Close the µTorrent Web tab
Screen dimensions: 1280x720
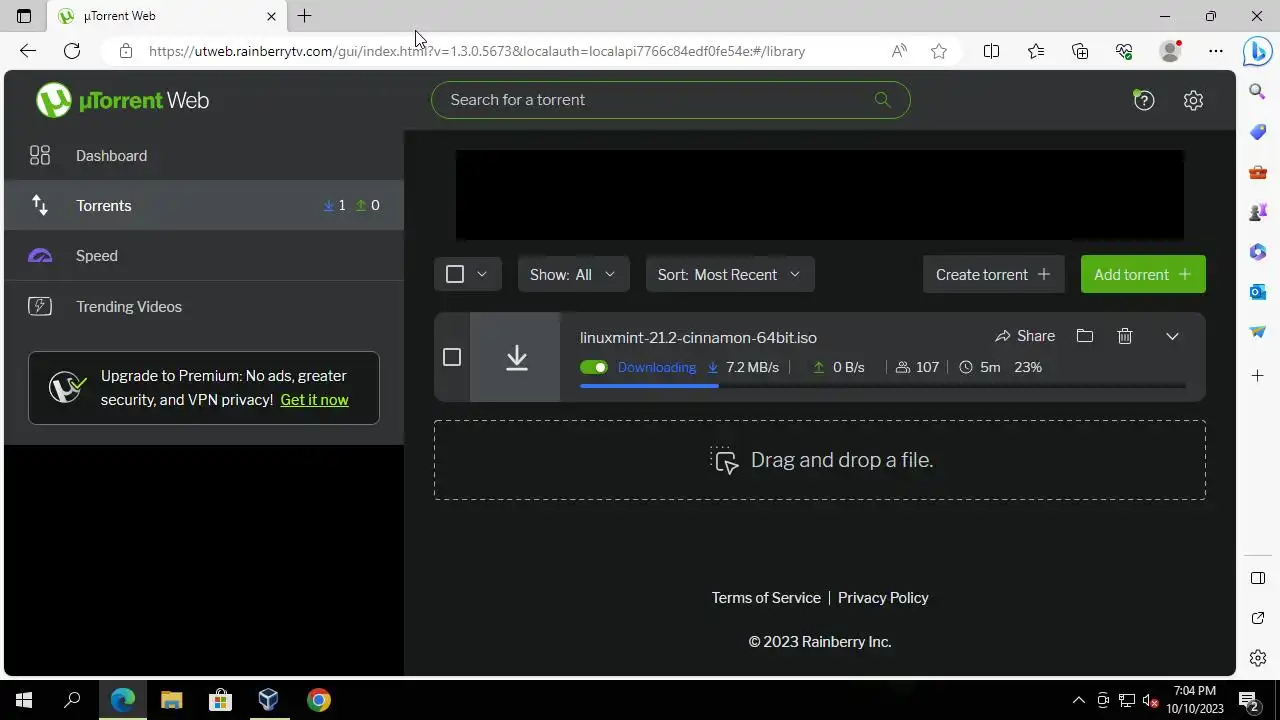click(x=271, y=16)
